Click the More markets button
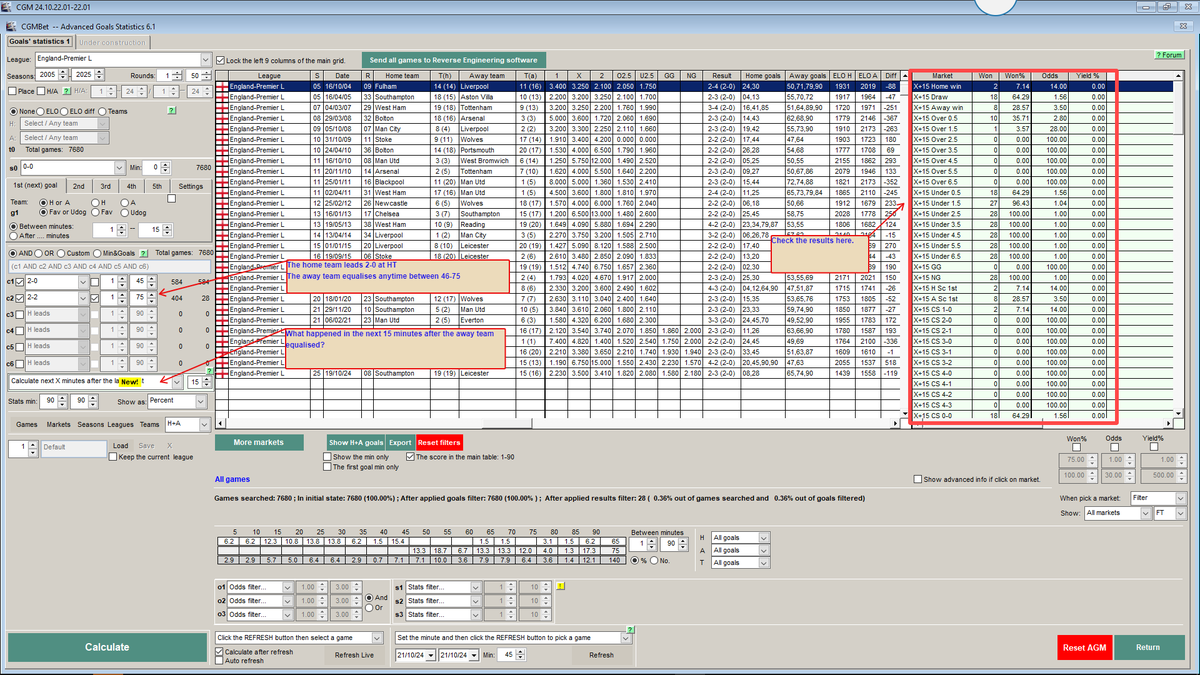Image resolution: width=1200 pixels, height=675 pixels. 258,442
